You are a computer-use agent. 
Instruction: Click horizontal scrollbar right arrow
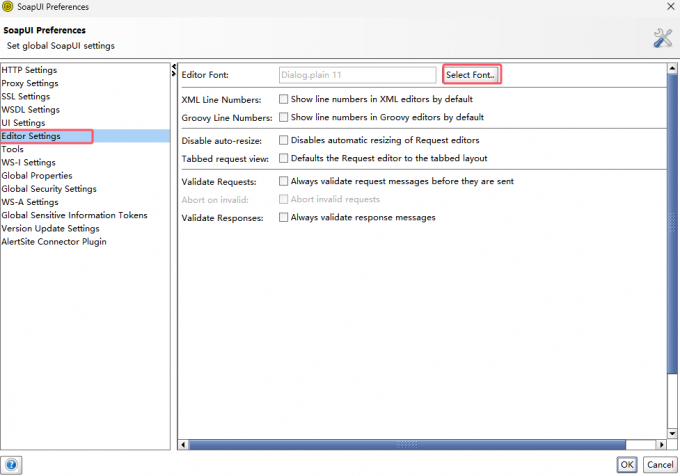(x=661, y=444)
